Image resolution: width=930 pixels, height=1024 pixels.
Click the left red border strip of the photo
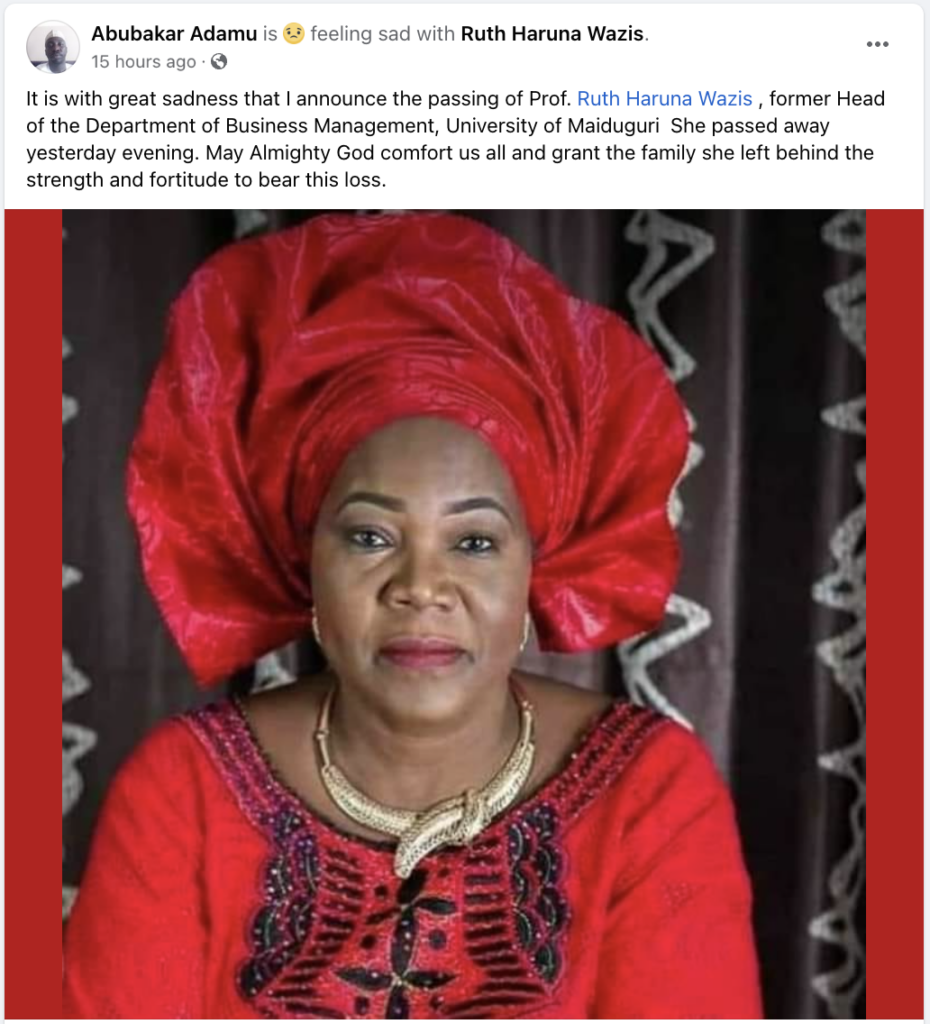pyautogui.click(x=33, y=614)
